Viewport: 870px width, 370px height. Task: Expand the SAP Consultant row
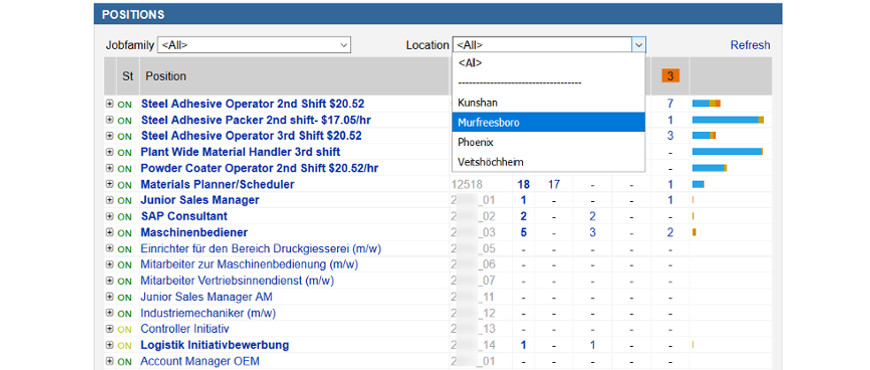pos(109,216)
